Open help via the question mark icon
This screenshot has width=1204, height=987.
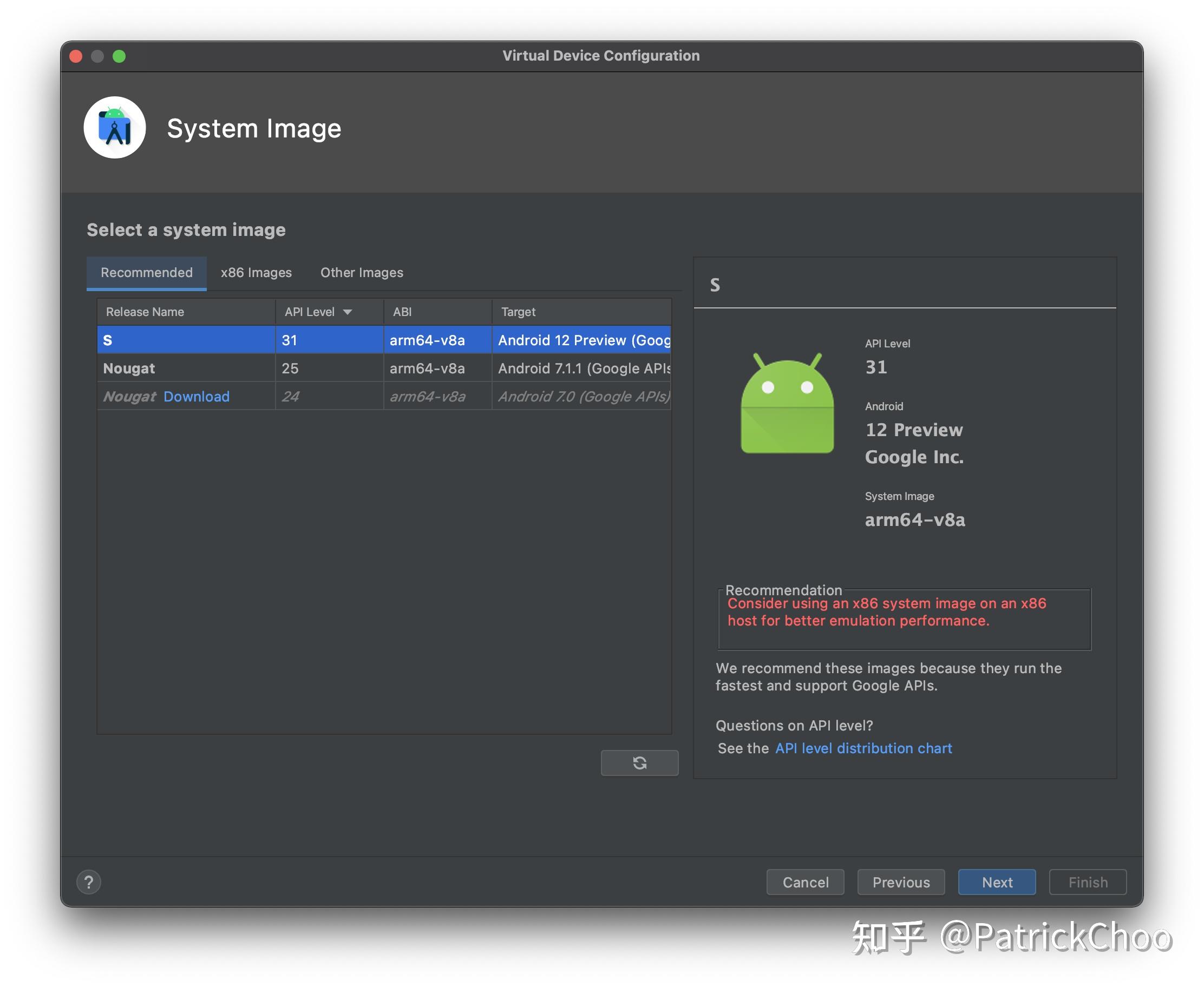point(89,882)
